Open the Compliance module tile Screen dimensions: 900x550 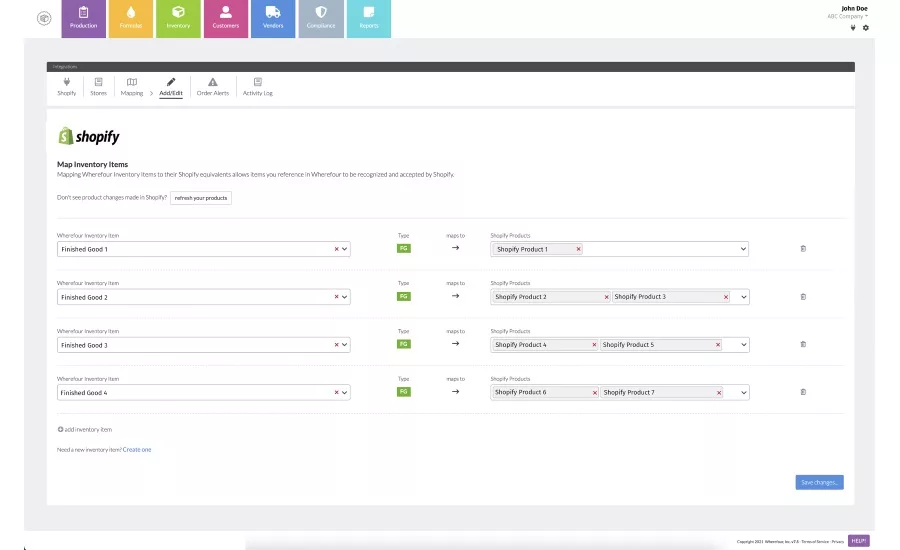click(x=321, y=19)
